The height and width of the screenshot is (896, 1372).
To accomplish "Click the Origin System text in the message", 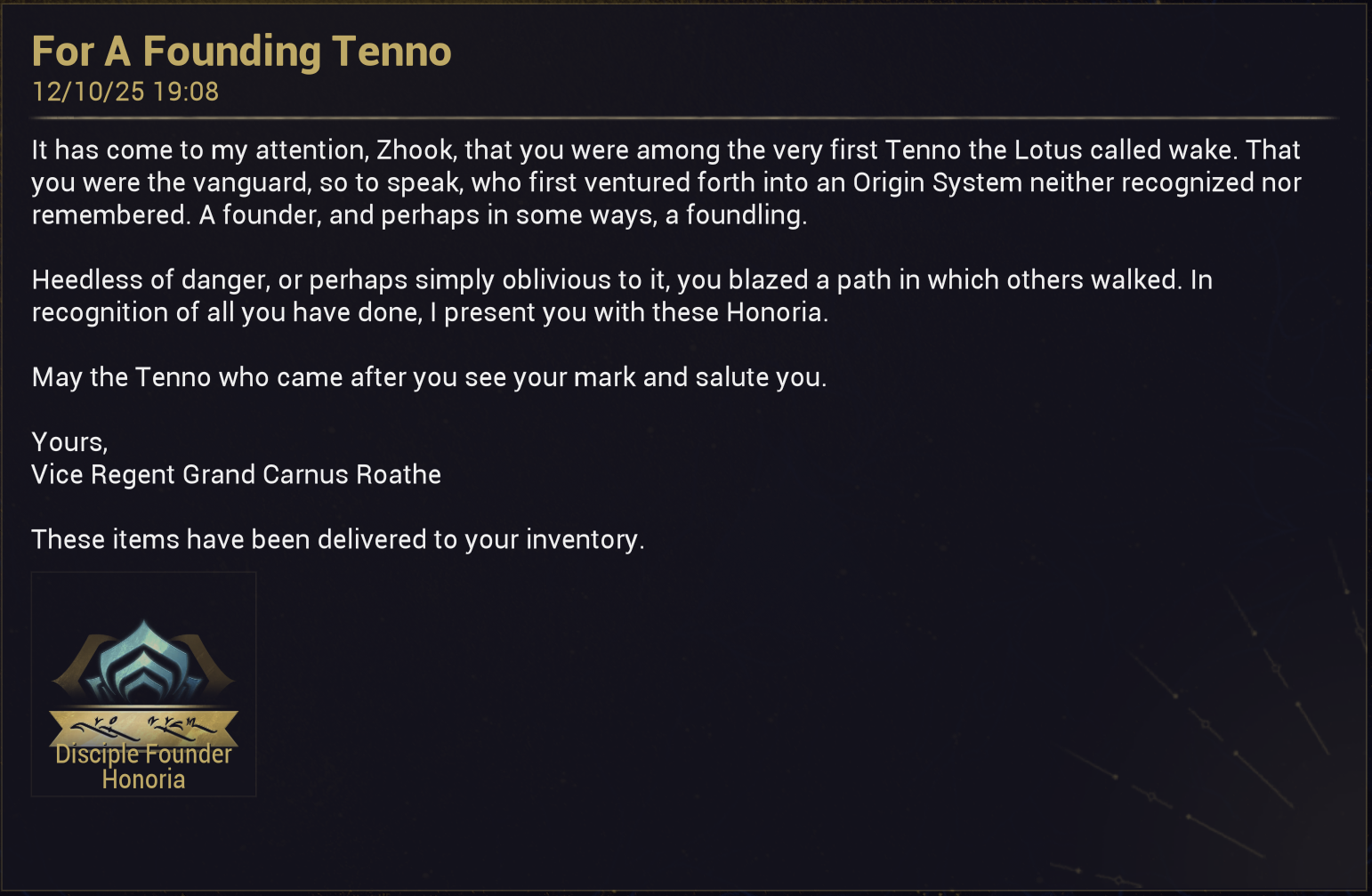I will point(938,182).
